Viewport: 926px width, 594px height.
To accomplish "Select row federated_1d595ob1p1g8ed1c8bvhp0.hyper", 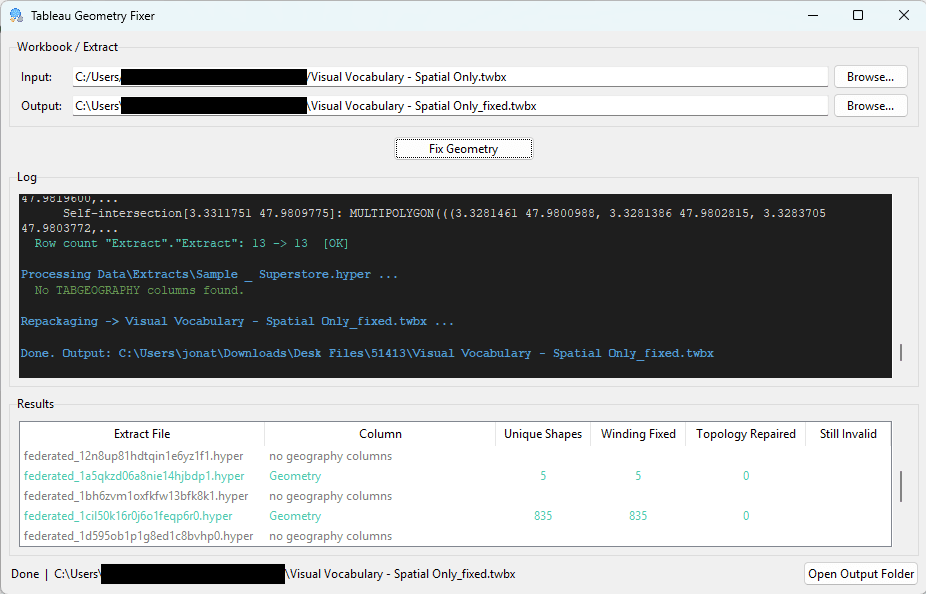I will [455, 536].
